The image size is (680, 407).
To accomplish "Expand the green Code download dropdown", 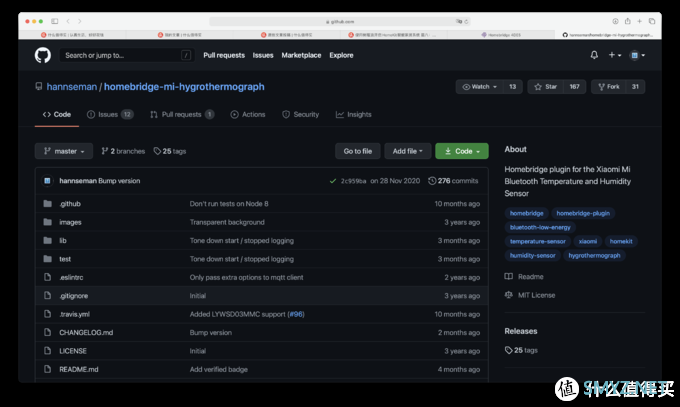I will click(462, 151).
